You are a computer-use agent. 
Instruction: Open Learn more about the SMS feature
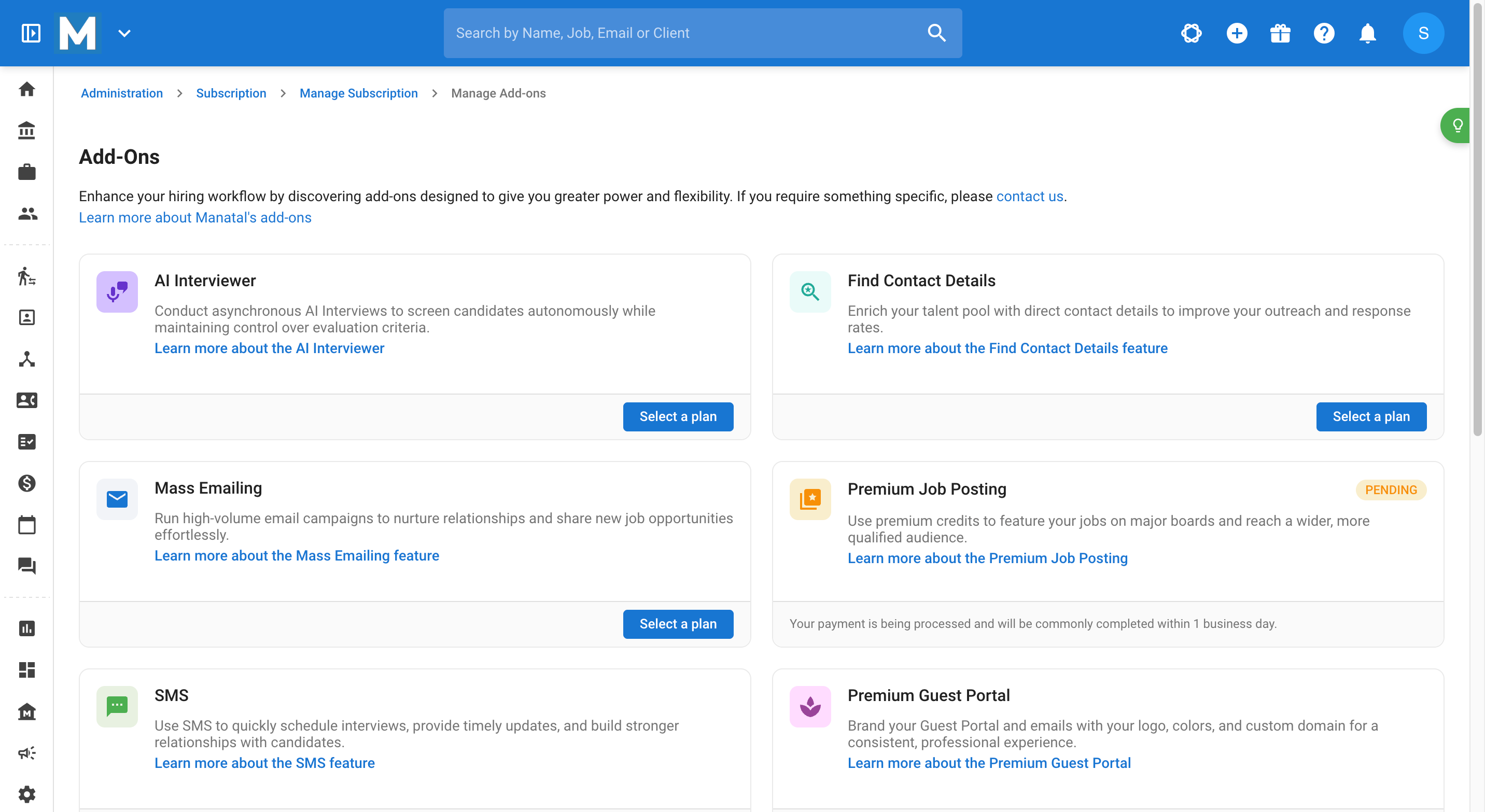[x=264, y=764]
